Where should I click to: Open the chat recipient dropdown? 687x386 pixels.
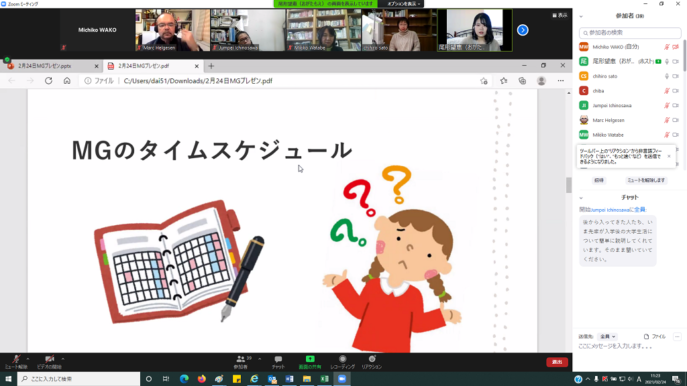(608, 336)
